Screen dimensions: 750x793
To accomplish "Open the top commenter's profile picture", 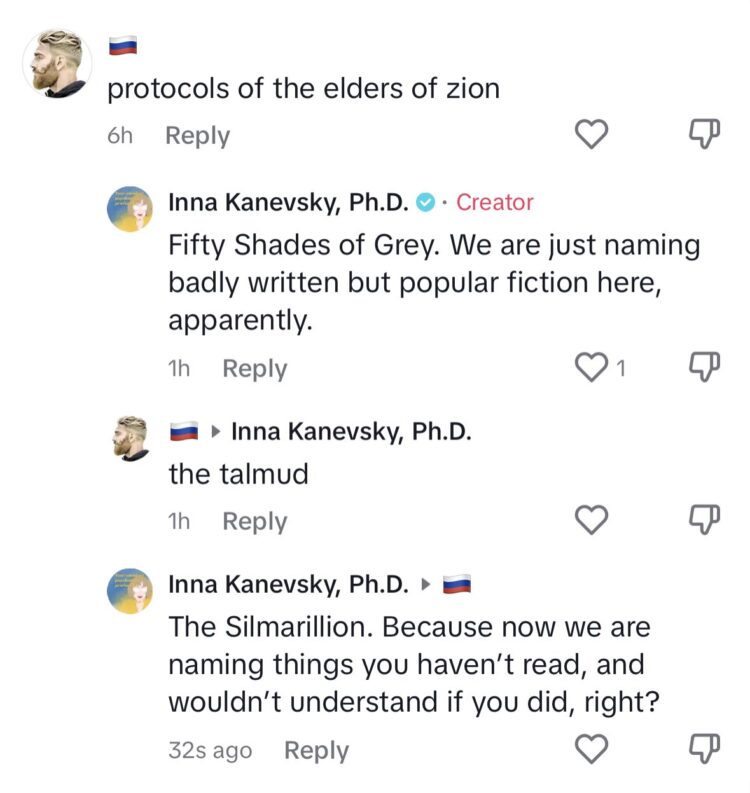I will click(57, 60).
